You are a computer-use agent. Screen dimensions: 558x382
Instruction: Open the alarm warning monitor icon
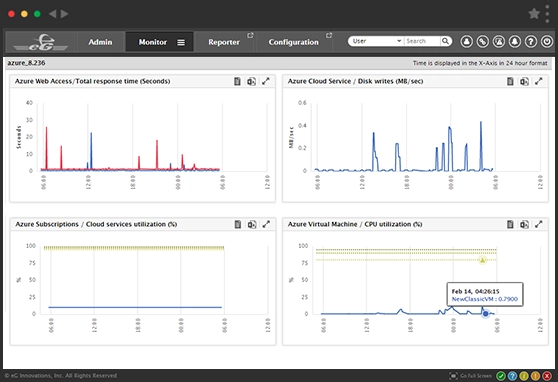pos(499,41)
